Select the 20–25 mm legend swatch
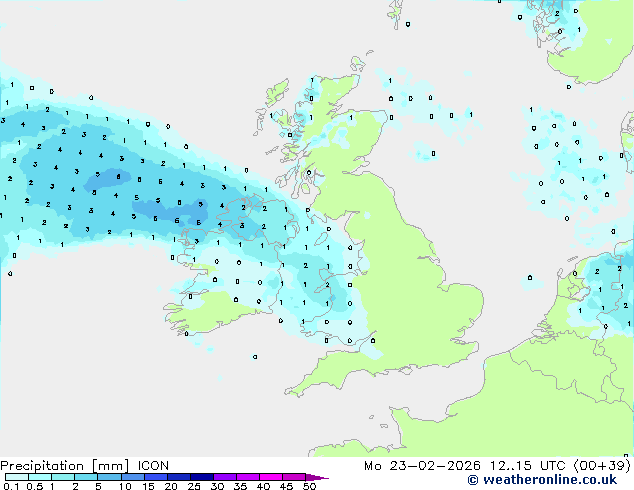 [178, 477]
